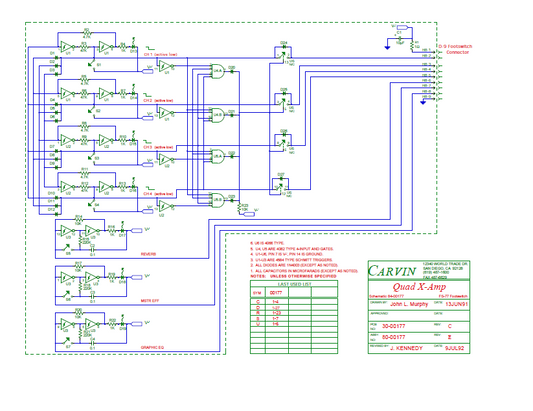Click the drawn-by name John L. Murphy
This screenshot has height=411, width=533.
point(409,304)
